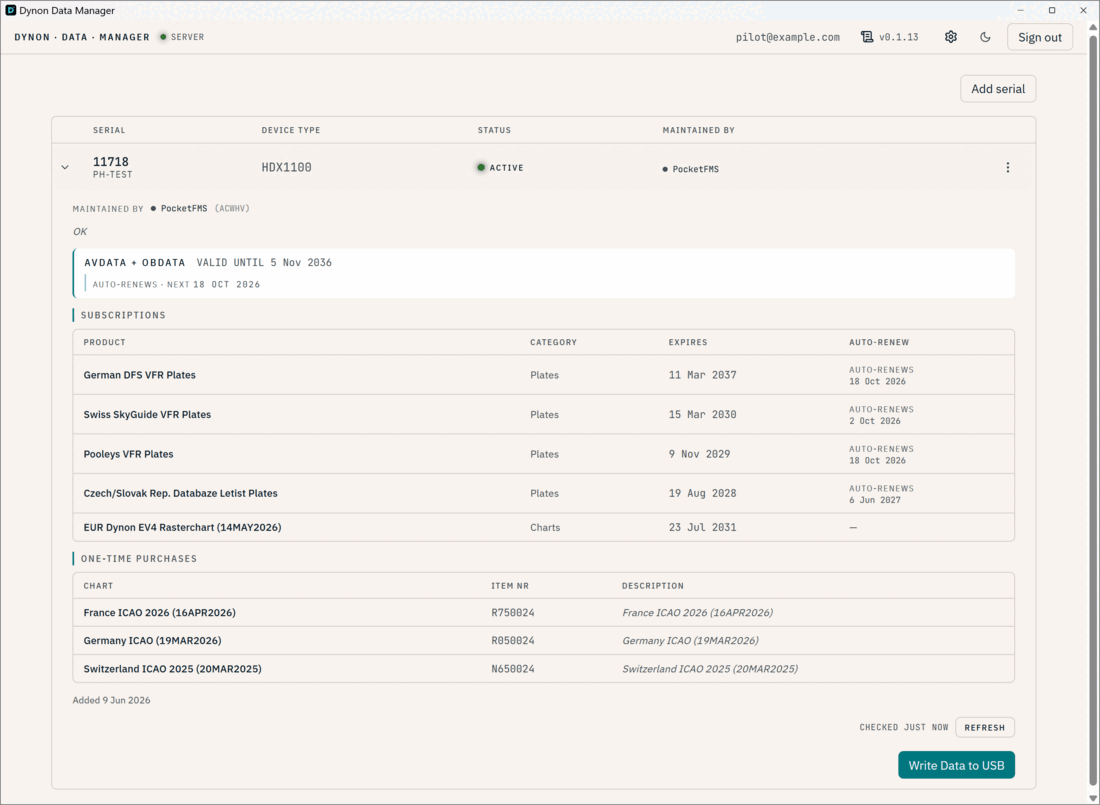
Task: Click the Dynon Data Manager app icon
Action: coord(11,11)
